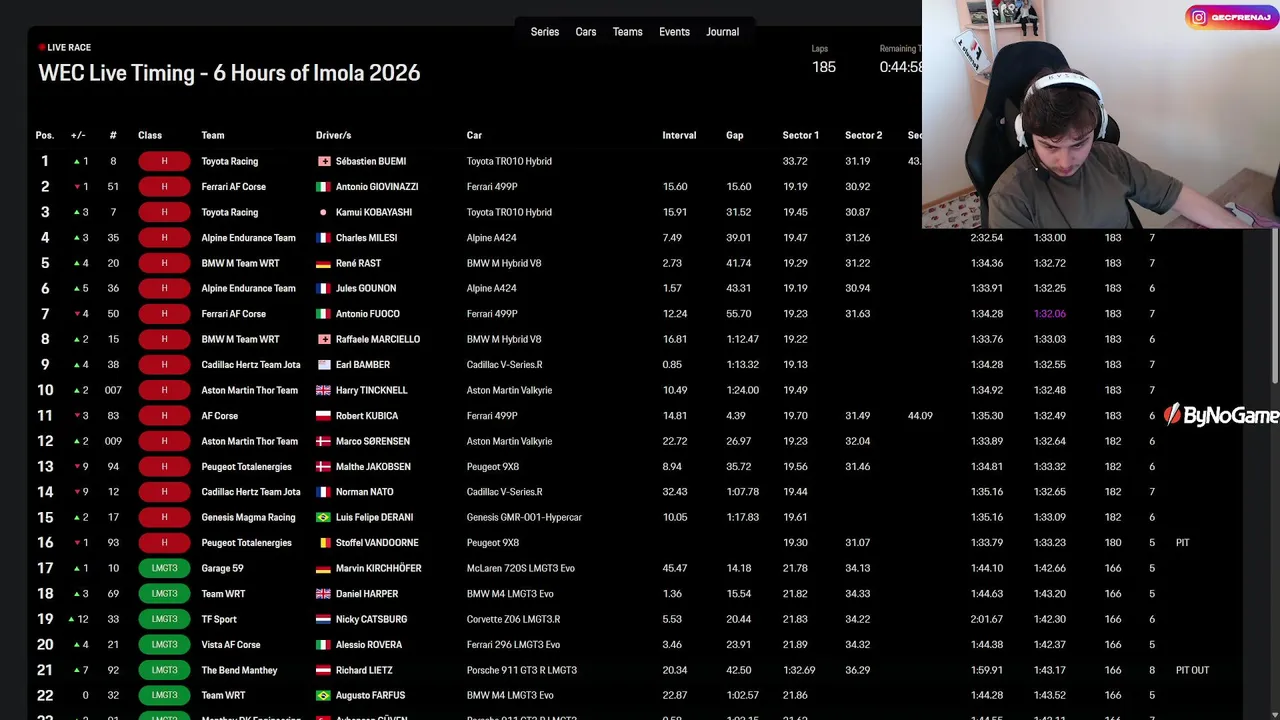The height and width of the screenshot is (720, 1280).
Task: Open the Teams menu item
Action: pos(628,32)
